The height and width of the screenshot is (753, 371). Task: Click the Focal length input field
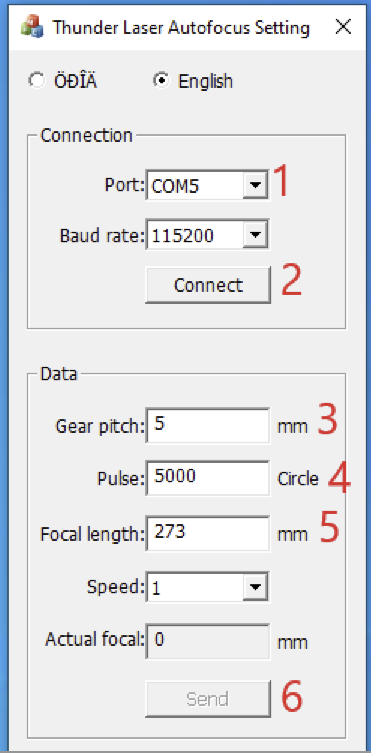(208, 533)
